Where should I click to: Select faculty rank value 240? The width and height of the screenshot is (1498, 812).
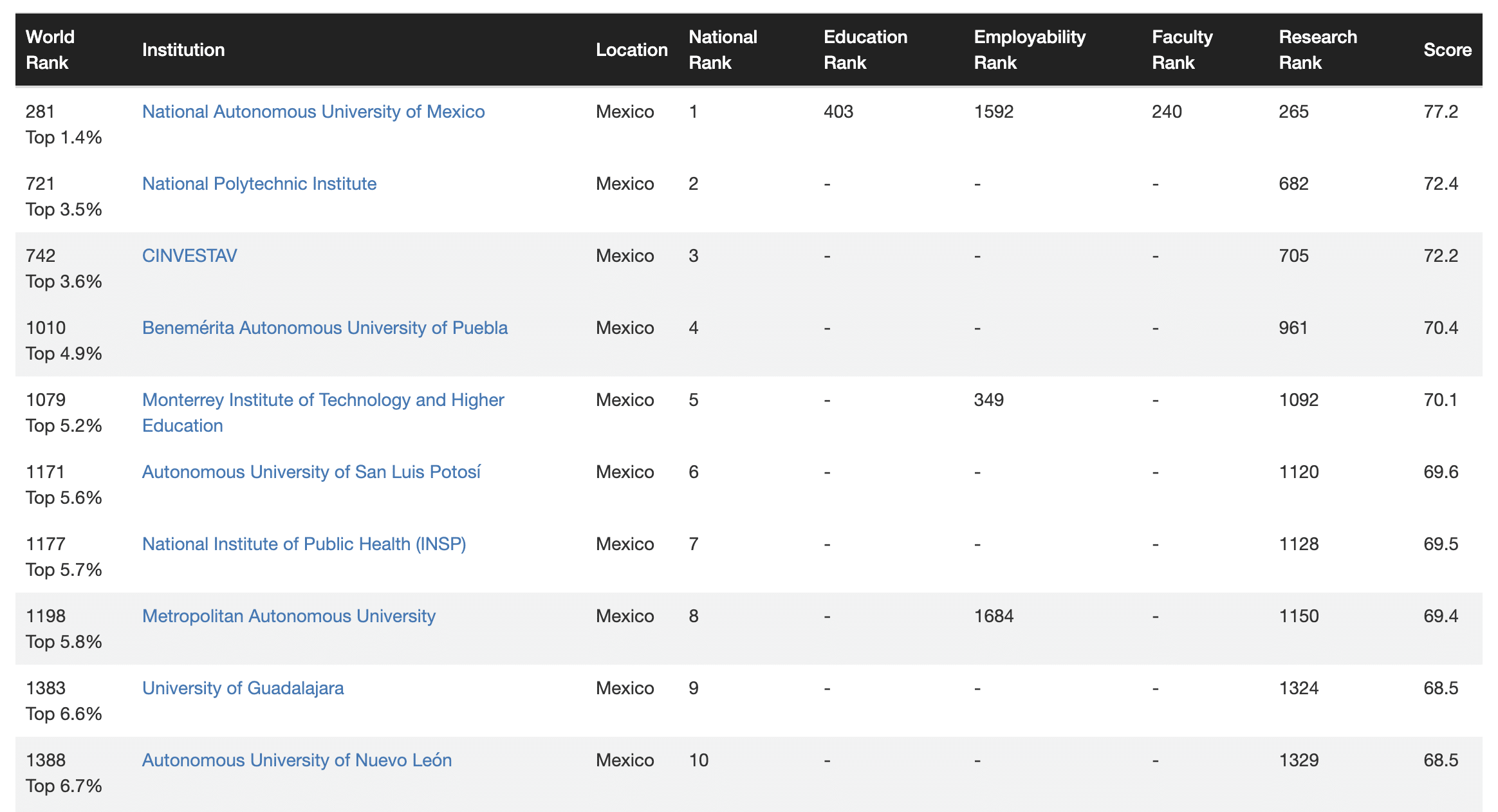(1167, 111)
